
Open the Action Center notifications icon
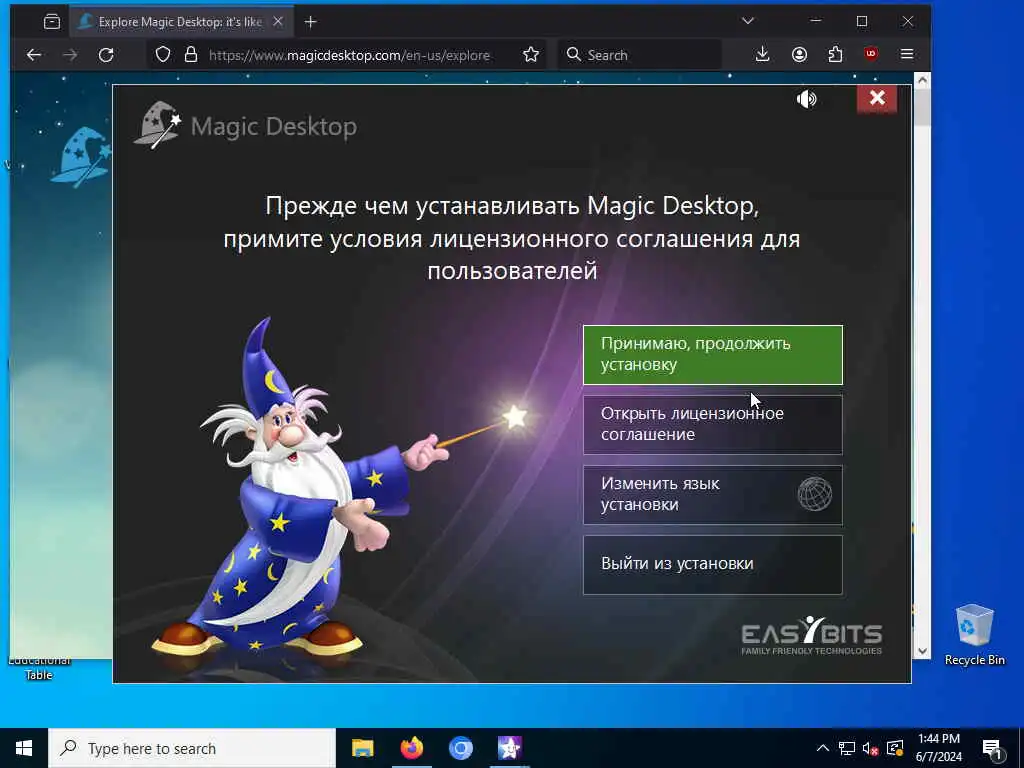[x=993, y=748]
